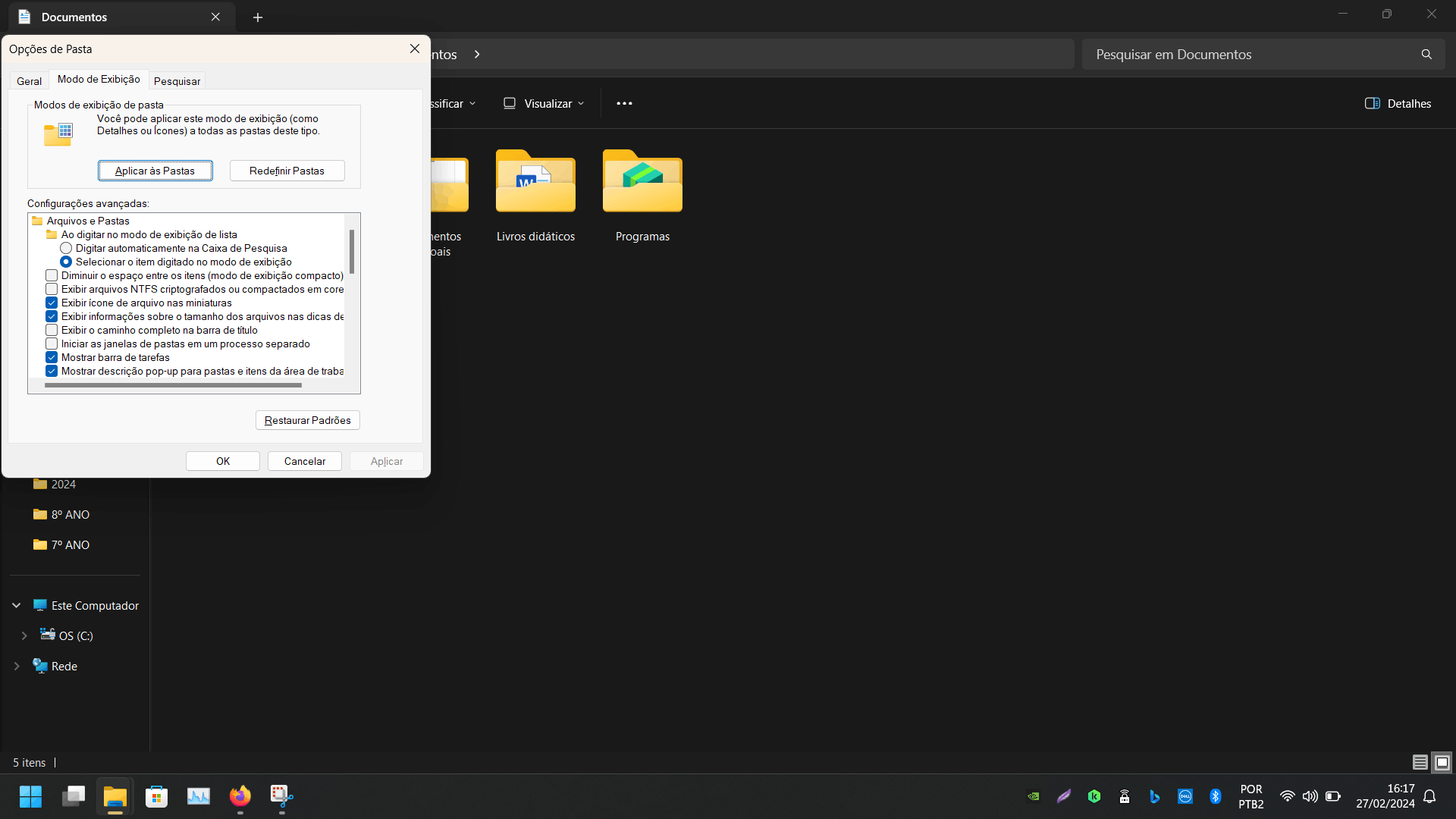The height and width of the screenshot is (819, 1456).
Task: Uncheck Mostrar barra de tarefas
Action: 52,358
